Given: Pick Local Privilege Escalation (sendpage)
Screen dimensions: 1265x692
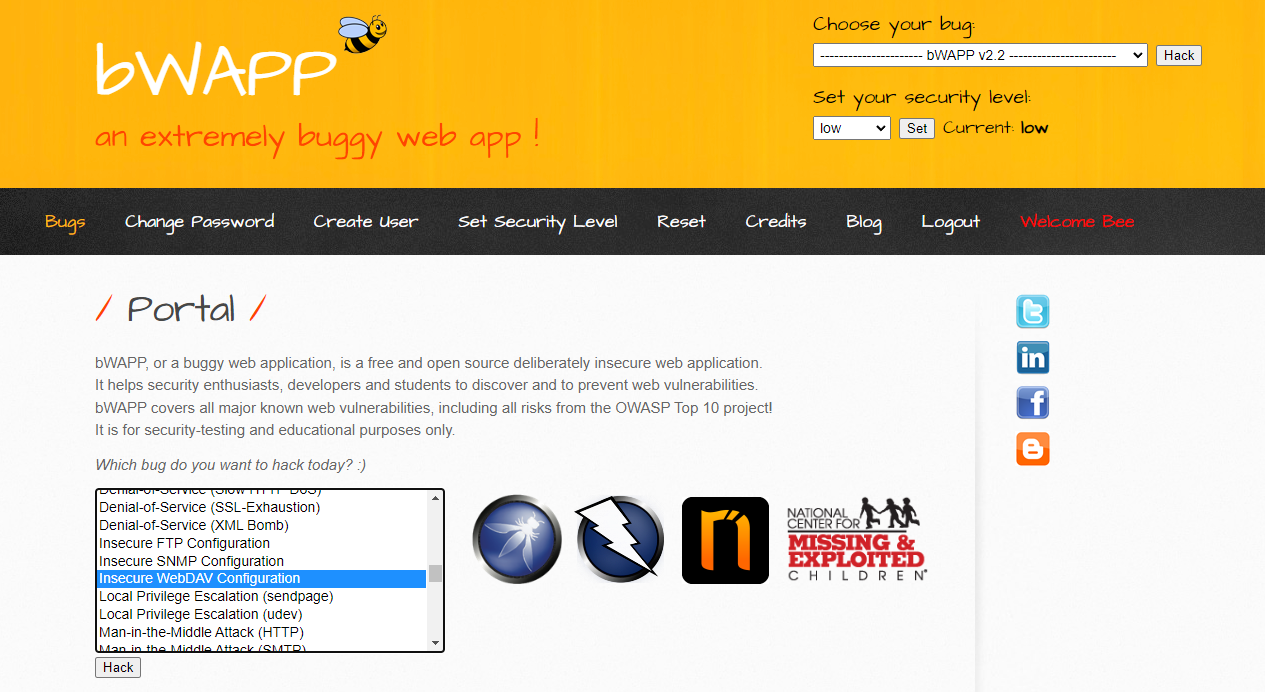Looking at the screenshot, I should pos(261,596).
